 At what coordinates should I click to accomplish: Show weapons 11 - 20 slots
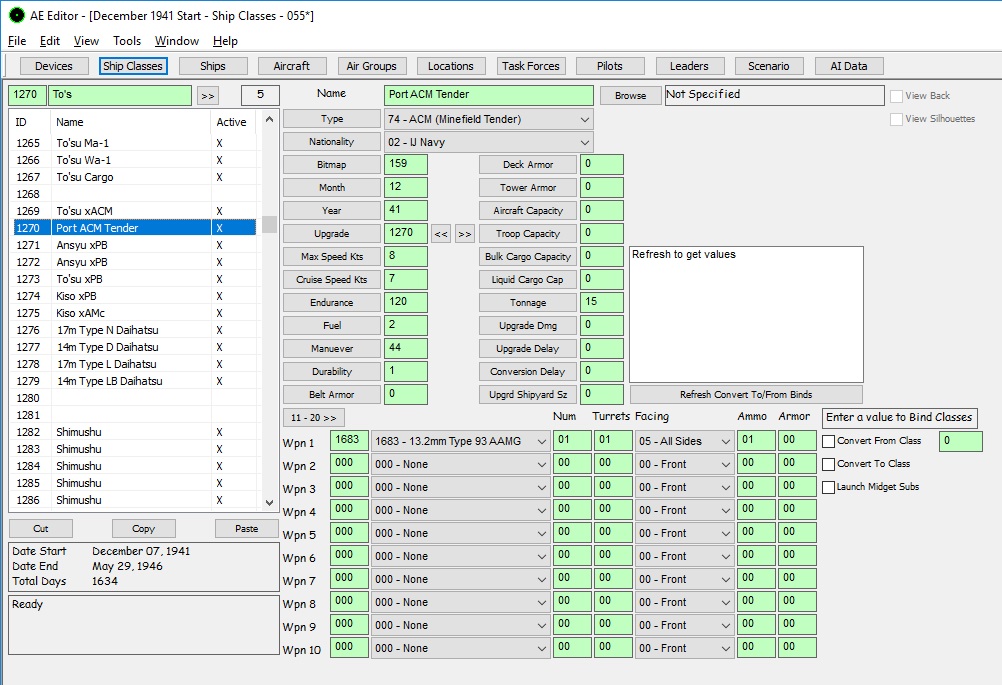tap(314, 417)
